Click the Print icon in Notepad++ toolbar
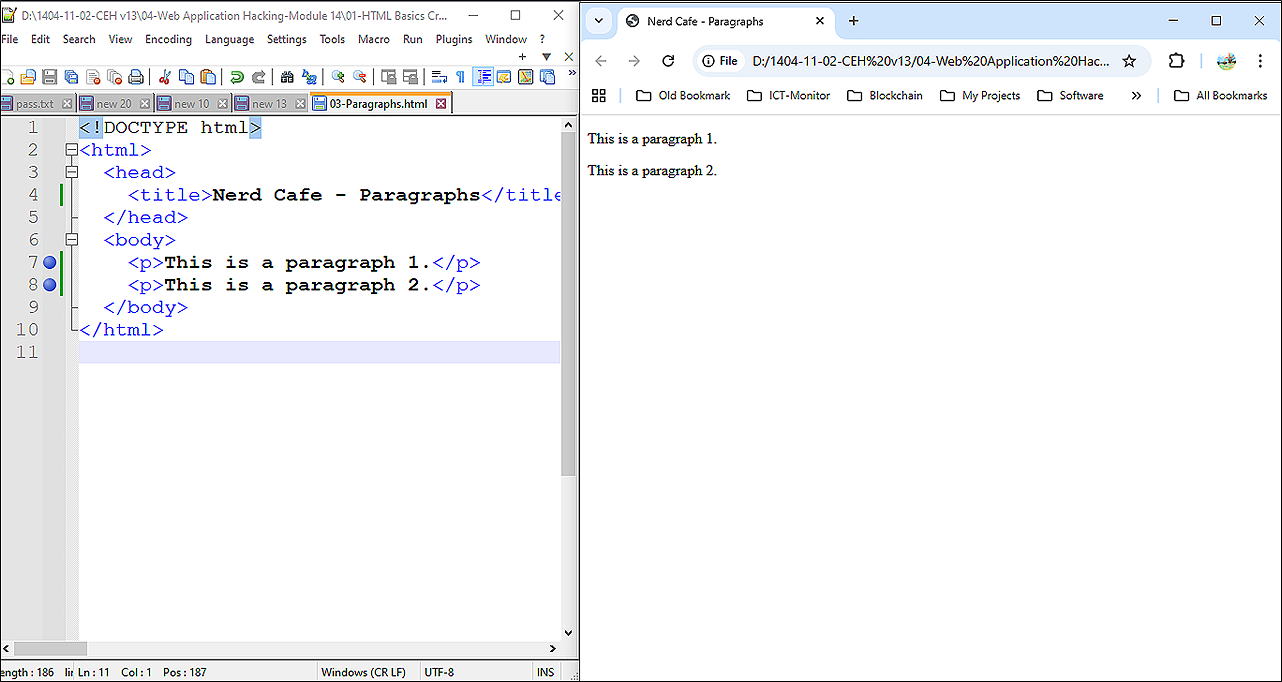 (136, 77)
